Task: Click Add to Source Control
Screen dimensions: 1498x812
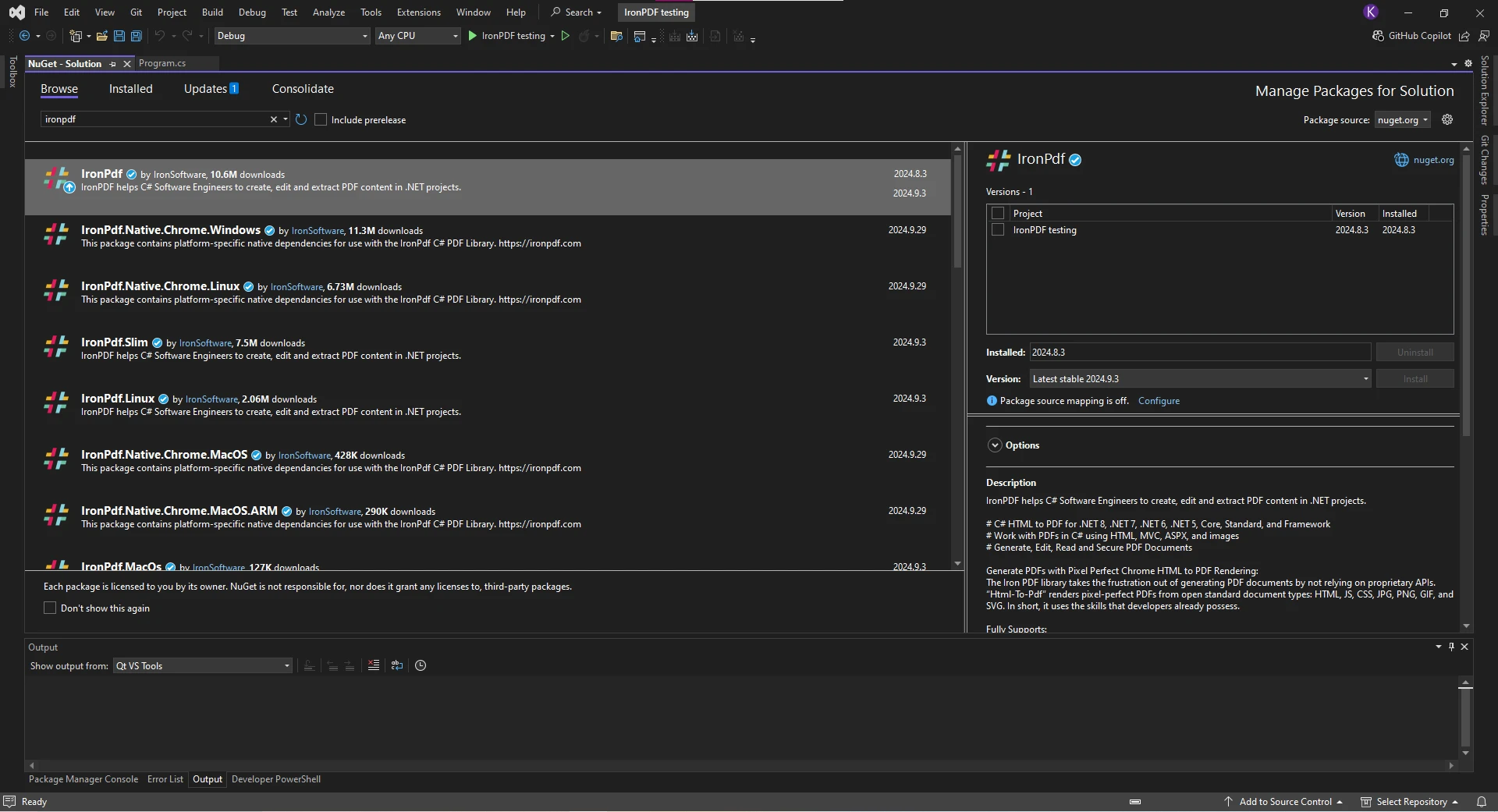Action: (1285, 802)
